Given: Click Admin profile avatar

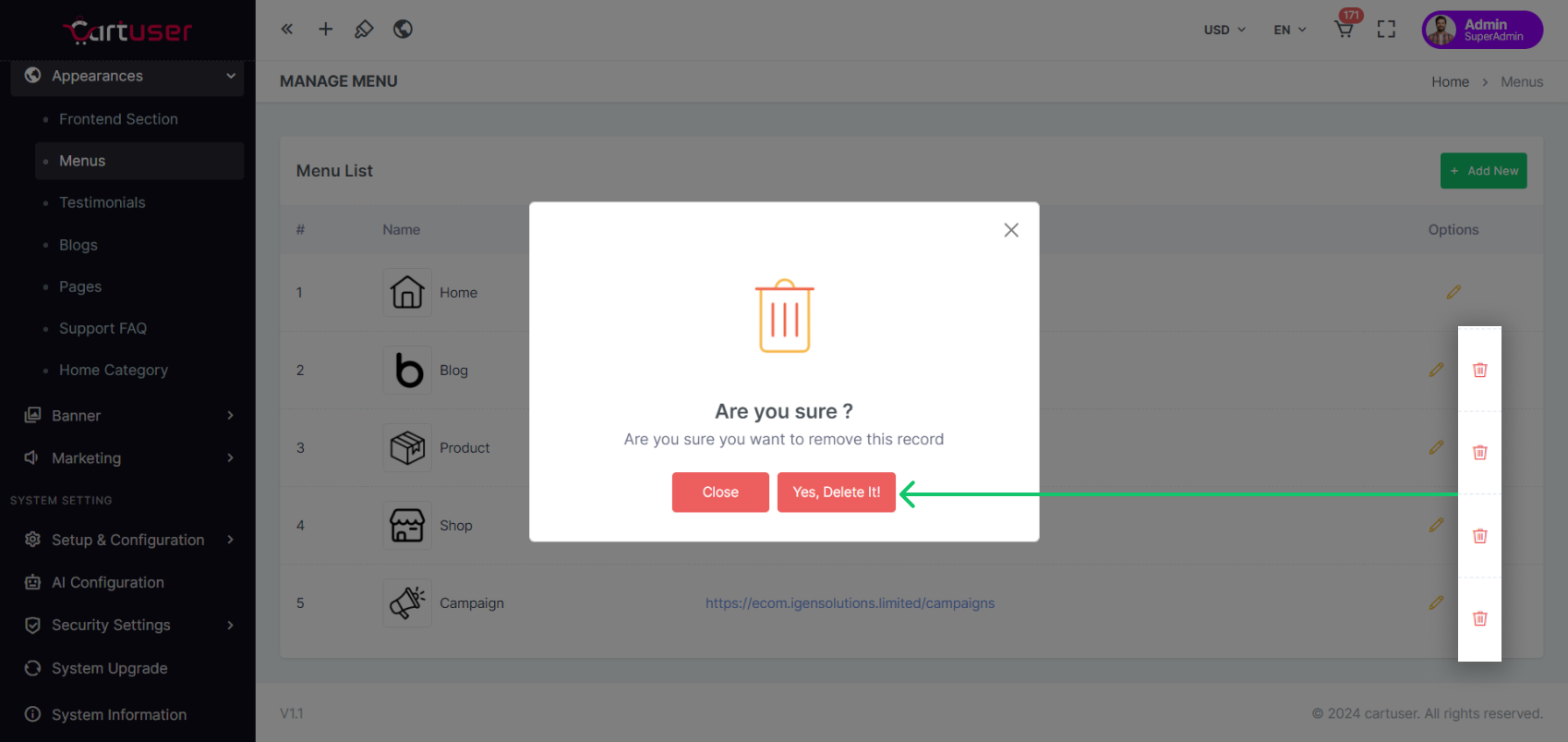Looking at the screenshot, I should [x=1441, y=30].
